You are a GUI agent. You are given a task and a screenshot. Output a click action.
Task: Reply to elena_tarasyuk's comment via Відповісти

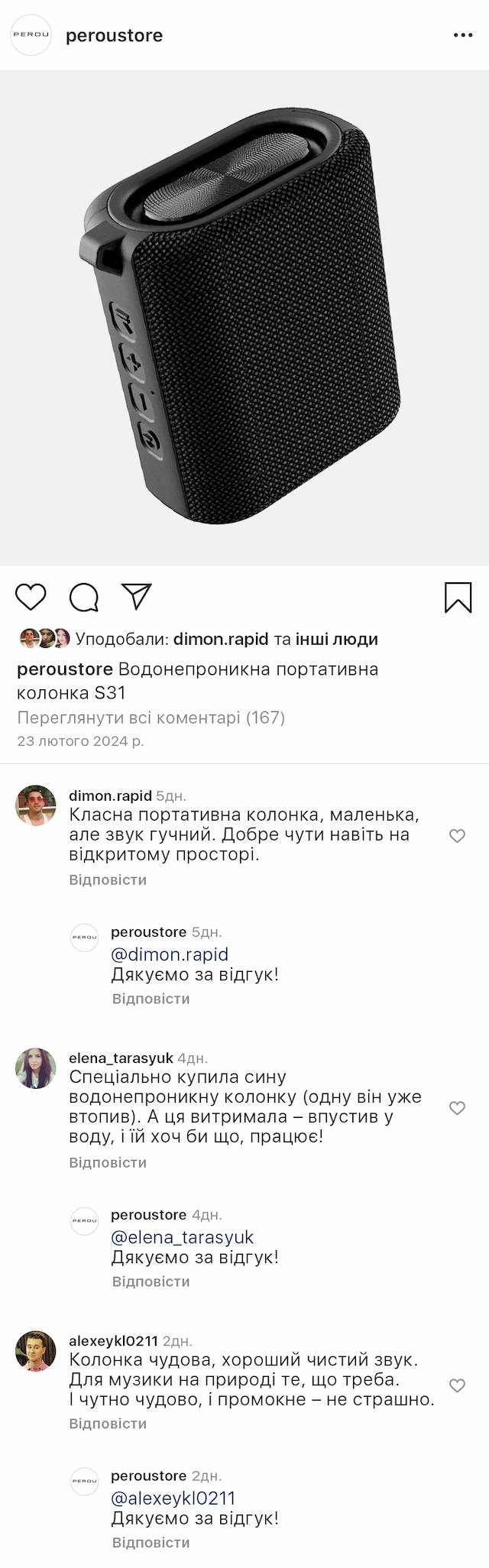tap(108, 1162)
